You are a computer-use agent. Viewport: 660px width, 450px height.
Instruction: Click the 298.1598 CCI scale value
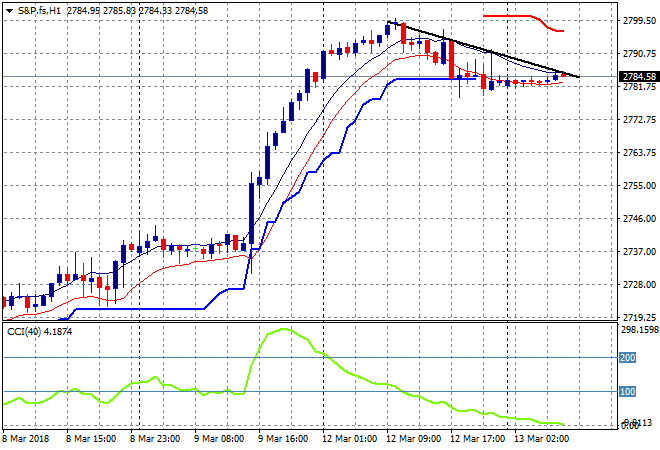click(x=637, y=329)
